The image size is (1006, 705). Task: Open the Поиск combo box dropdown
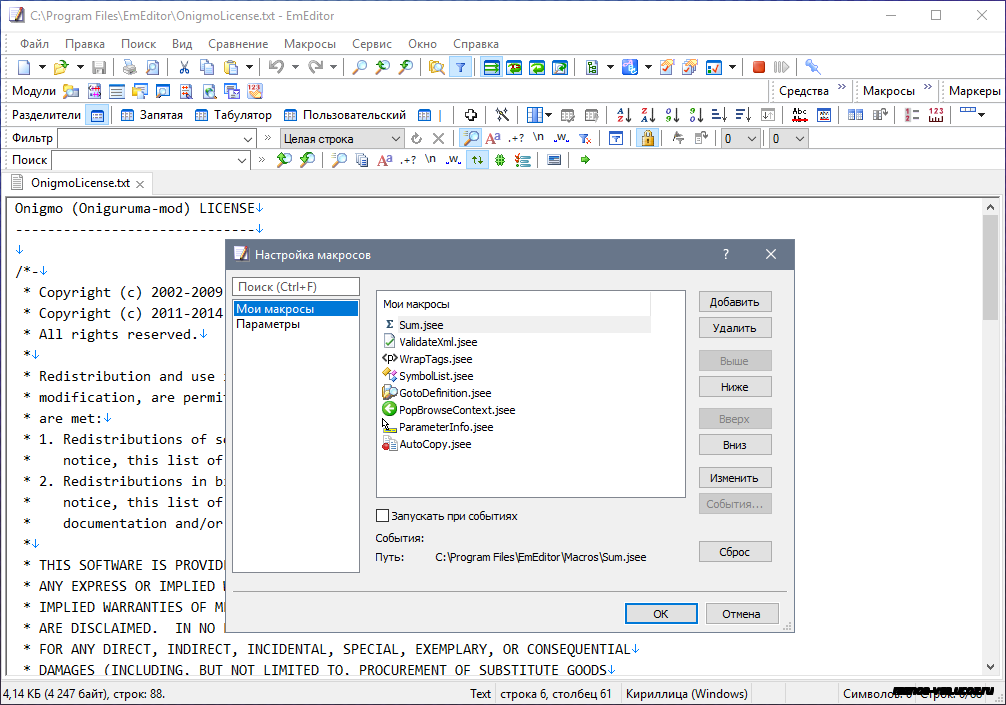(242, 160)
